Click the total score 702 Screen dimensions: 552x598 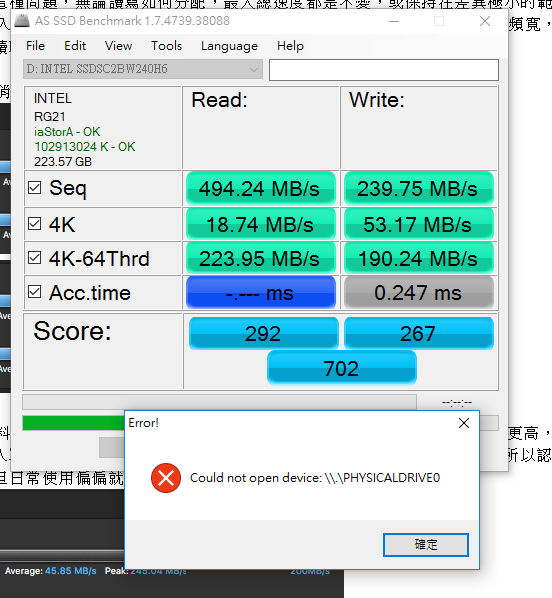coord(341,368)
